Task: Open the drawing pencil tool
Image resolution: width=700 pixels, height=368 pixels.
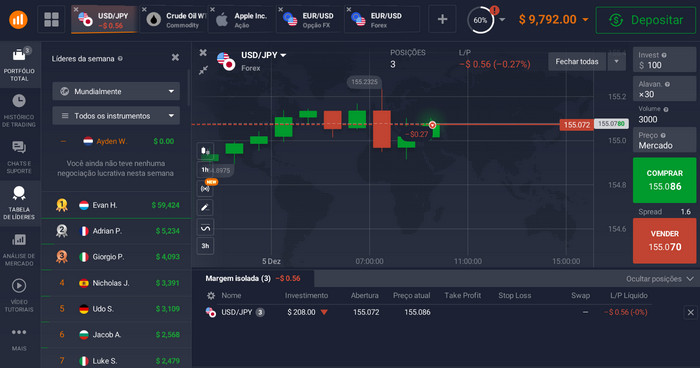Action: pos(205,208)
